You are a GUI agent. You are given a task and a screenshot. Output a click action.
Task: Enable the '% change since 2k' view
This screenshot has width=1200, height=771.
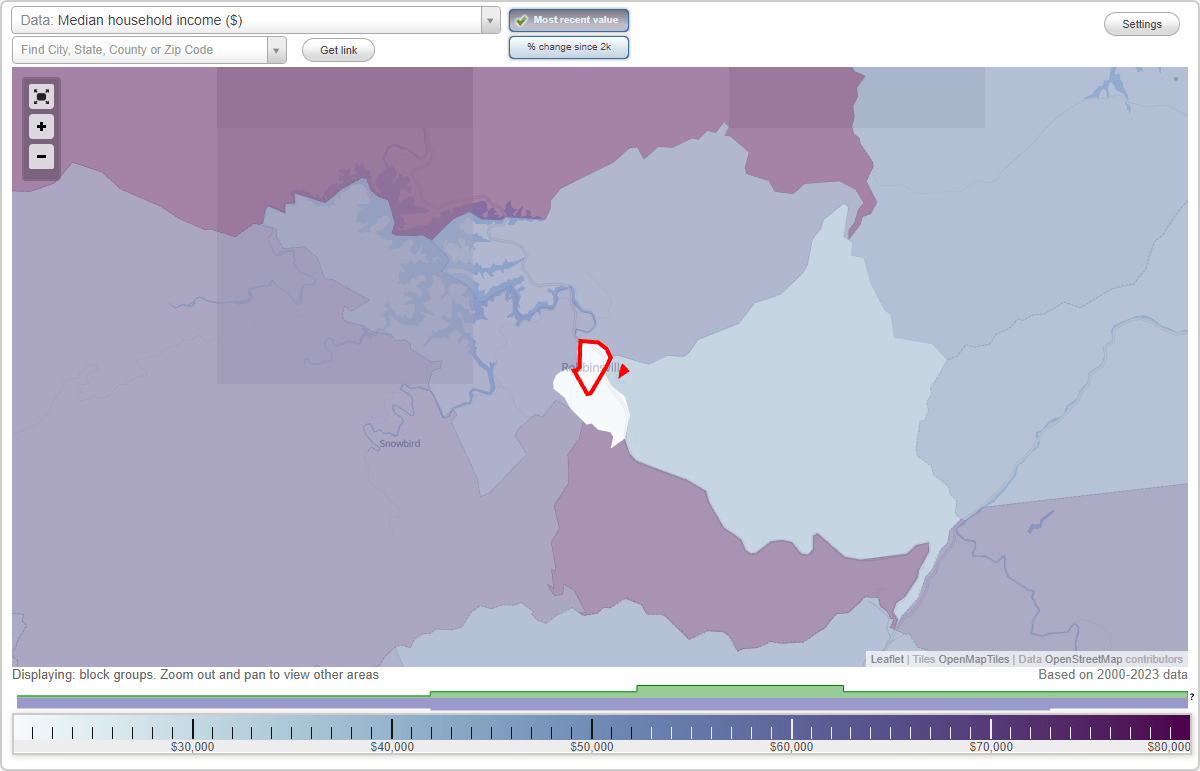point(569,46)
